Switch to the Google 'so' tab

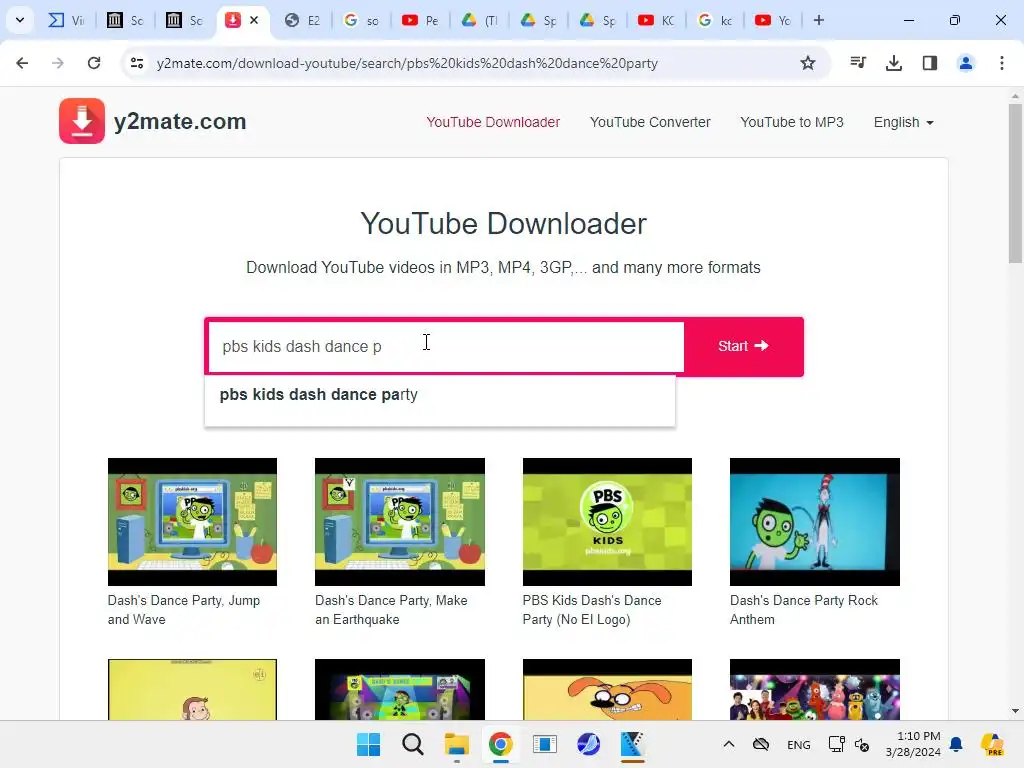pyautogui.click(x=361, y=20)
